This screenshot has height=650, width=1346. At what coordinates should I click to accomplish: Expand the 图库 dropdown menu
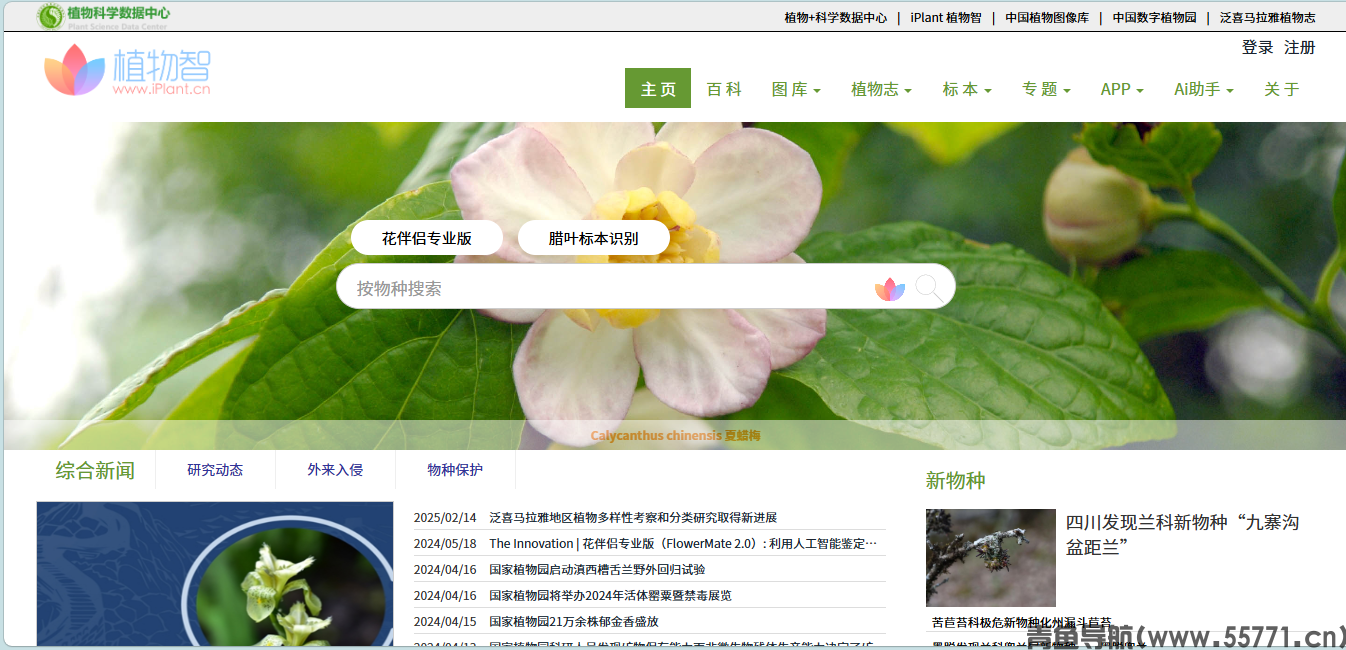click(796, 89)
